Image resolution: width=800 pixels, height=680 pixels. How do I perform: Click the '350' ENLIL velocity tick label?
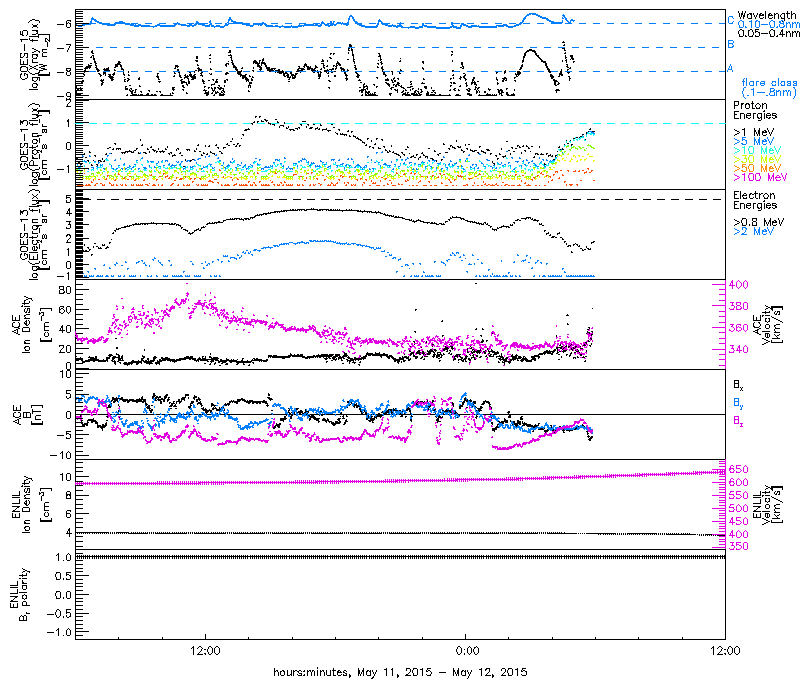pyautogui.click(x=738, y=546)
